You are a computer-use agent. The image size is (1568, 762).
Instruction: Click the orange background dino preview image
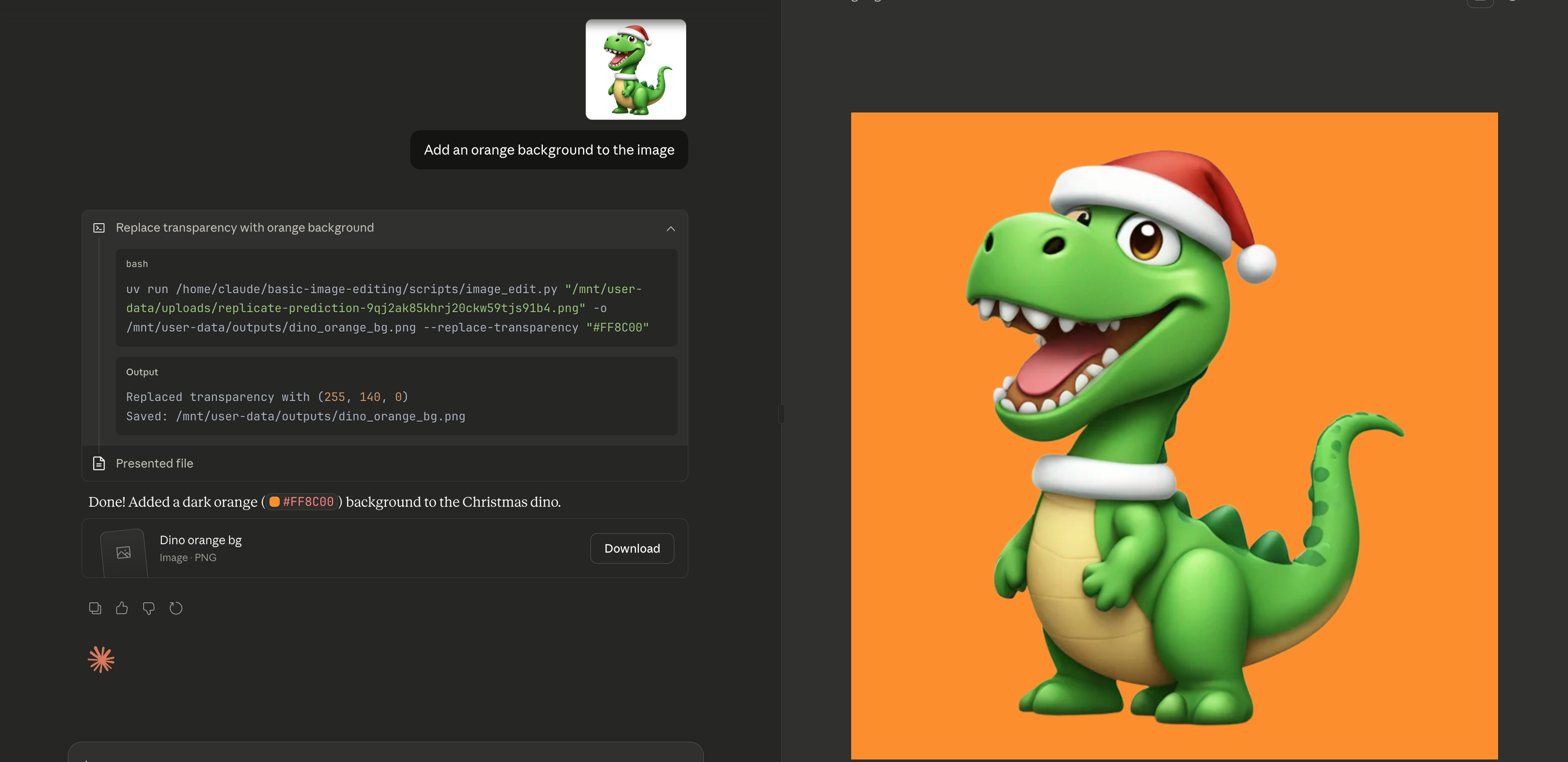pyautogui.click(x=1173, y=435)
